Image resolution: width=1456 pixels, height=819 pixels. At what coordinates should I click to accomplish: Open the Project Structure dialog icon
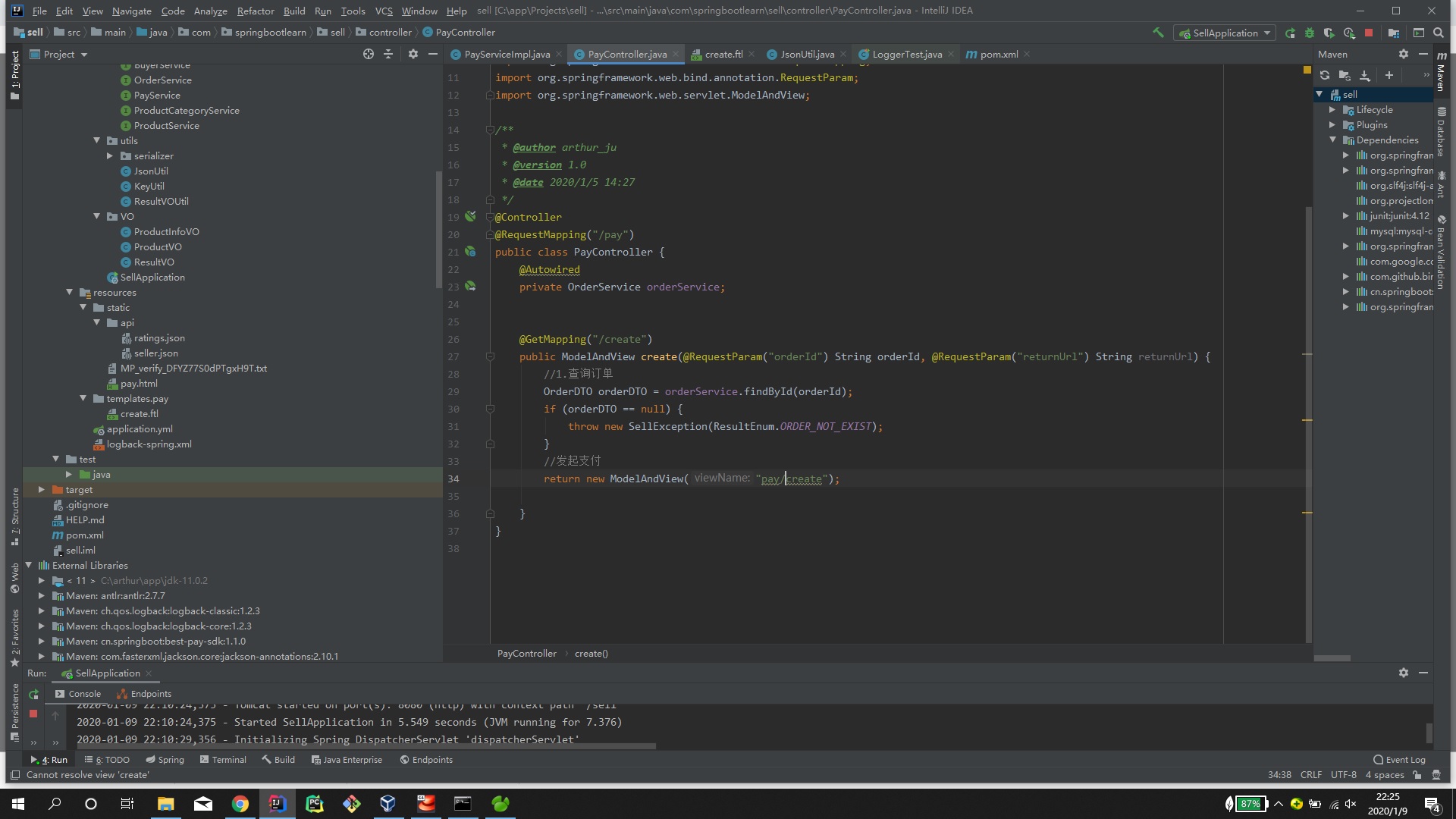click(x=1394, y=33)
